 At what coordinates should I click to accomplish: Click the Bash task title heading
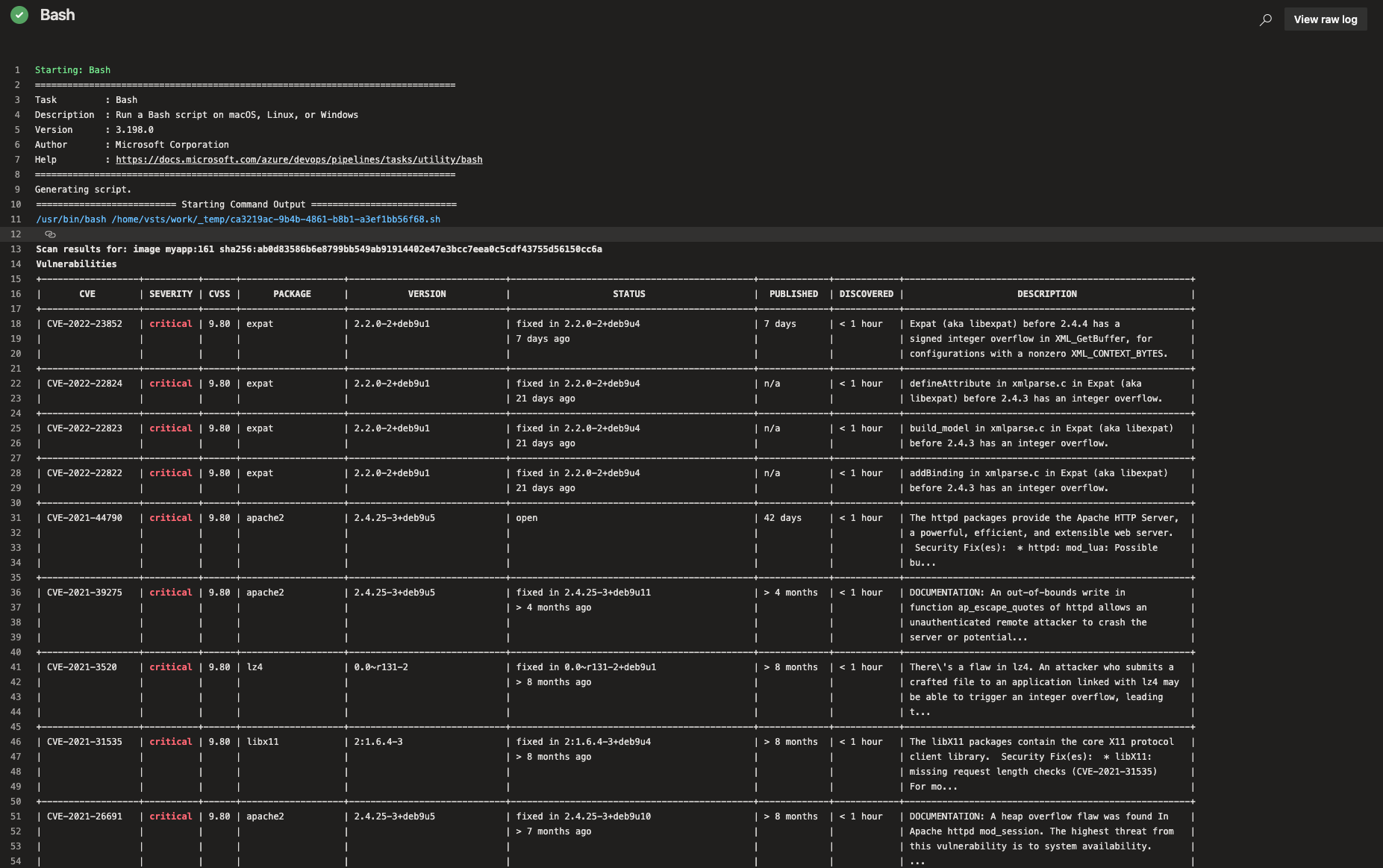coord(57,15)
